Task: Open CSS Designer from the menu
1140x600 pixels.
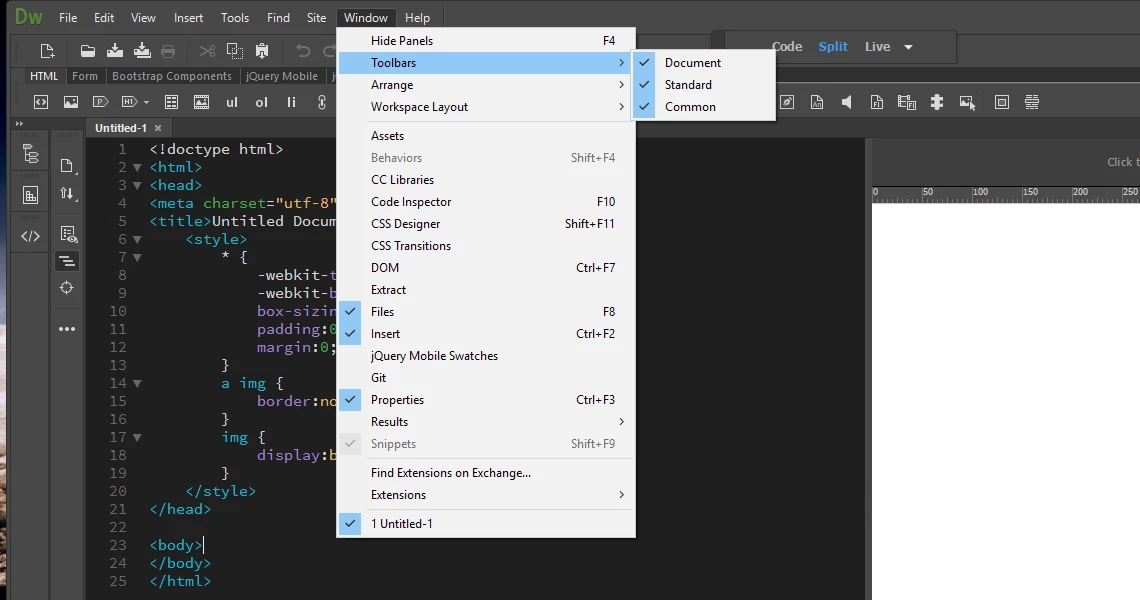Action: 486,223
